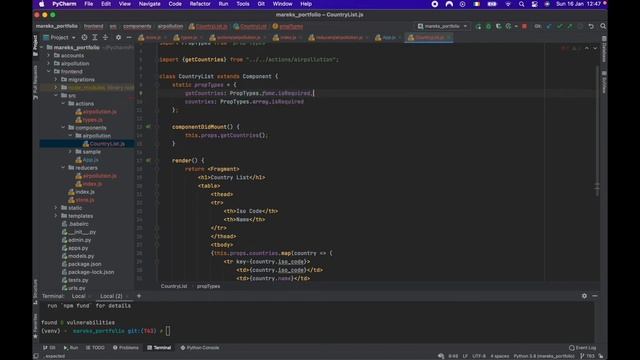Viewport: 640px width, 360px height.
Task: Open the Python Console tool window
Action: [x=200, y=348]
